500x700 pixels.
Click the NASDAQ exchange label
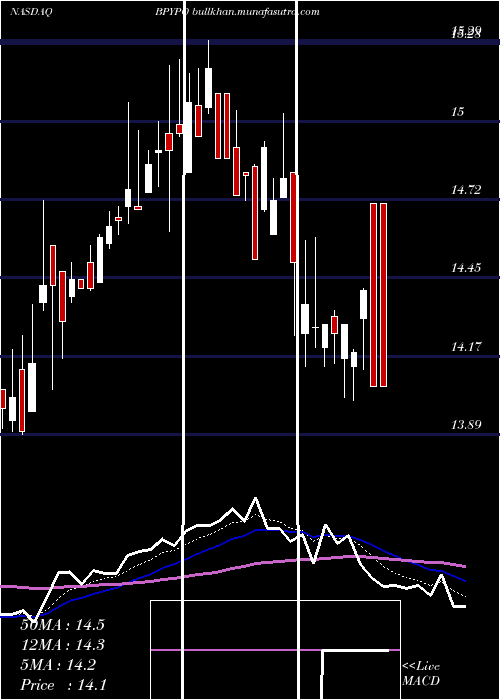pyautogui.click(x=31, y=12)
